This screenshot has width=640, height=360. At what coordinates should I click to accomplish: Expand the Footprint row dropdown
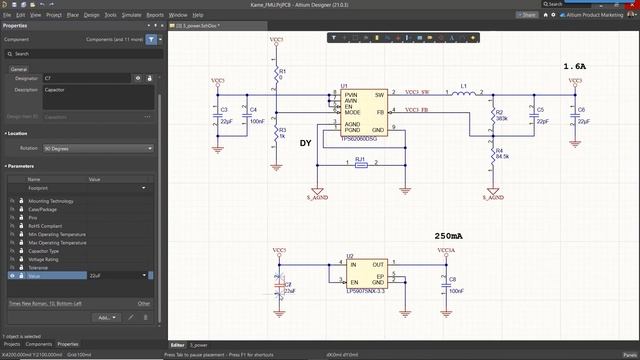(144, 188)
